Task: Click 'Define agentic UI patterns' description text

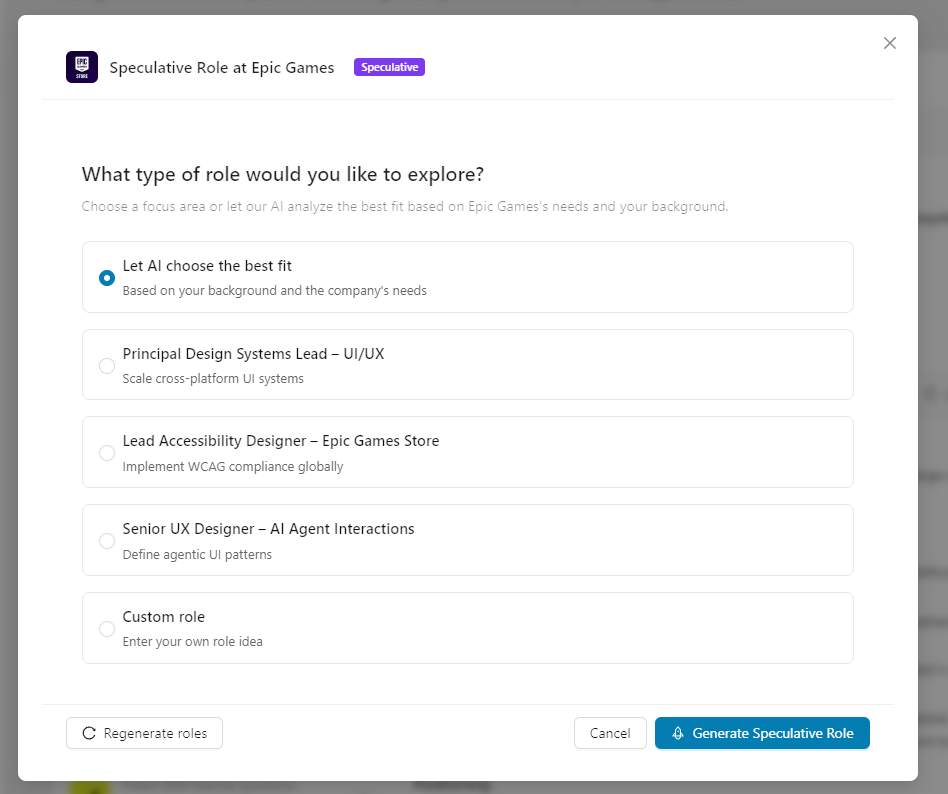Action: 197,555
